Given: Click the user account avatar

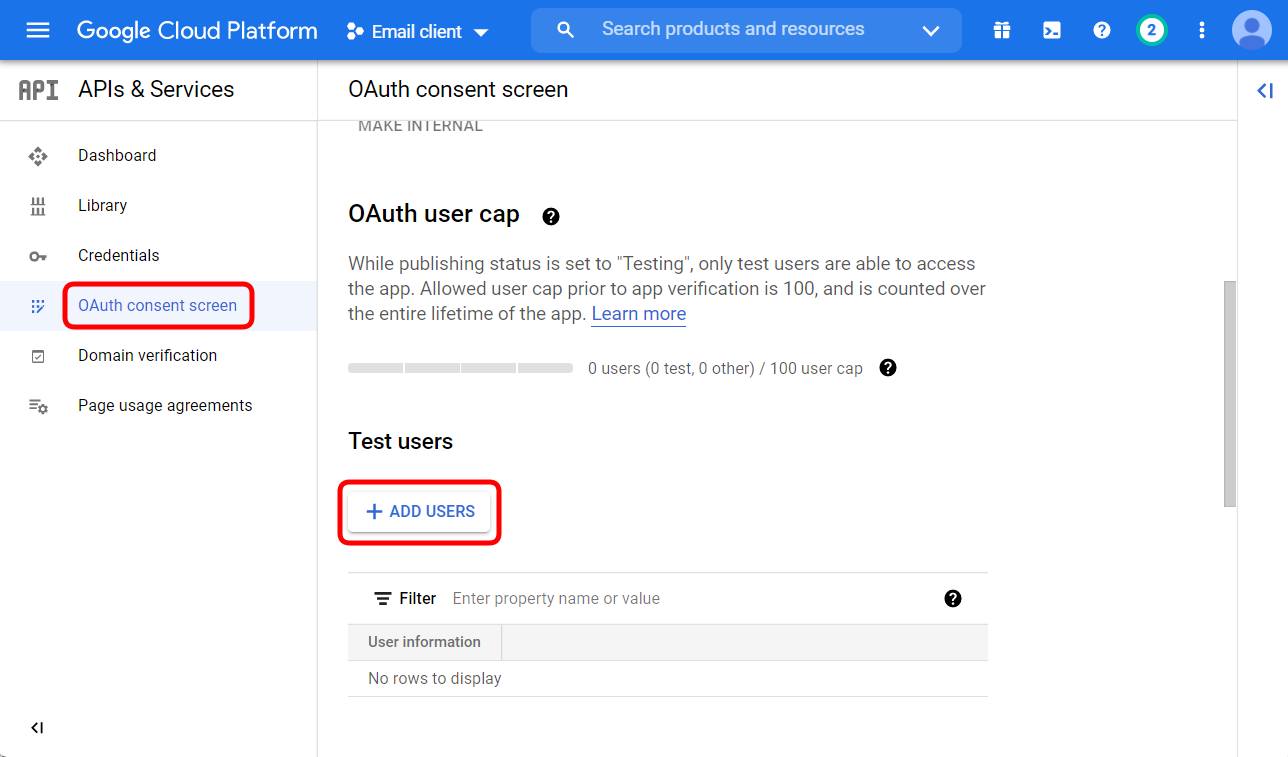Looking at the screenshot, I should click(x=1251, y=30).
